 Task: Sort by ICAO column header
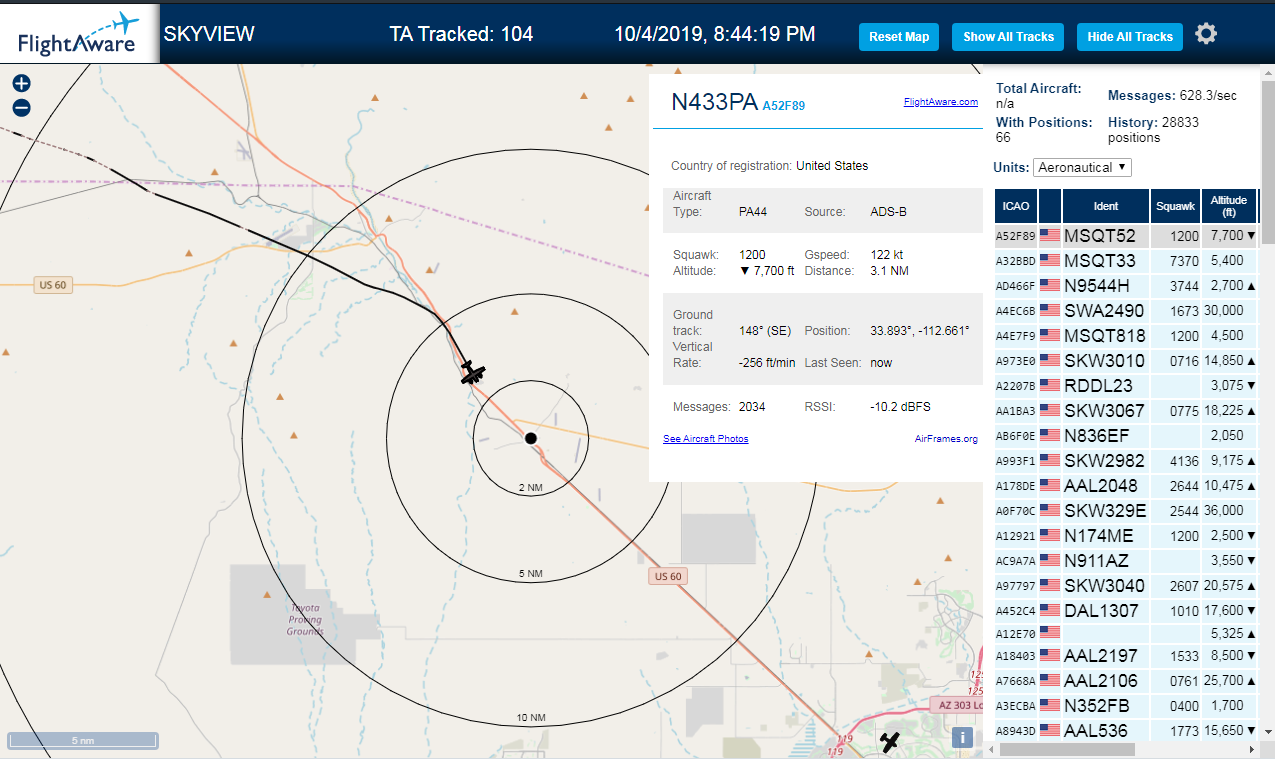pos(1016,206)
